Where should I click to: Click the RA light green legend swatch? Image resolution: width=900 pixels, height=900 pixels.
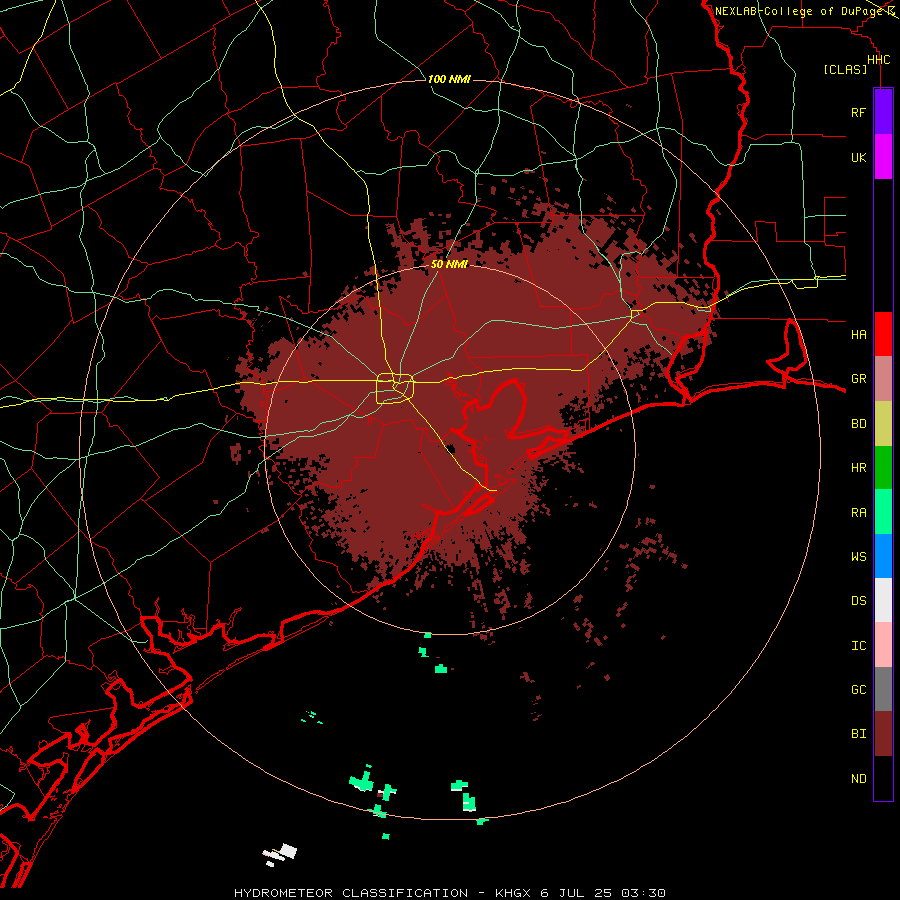[x=883, y=512]
